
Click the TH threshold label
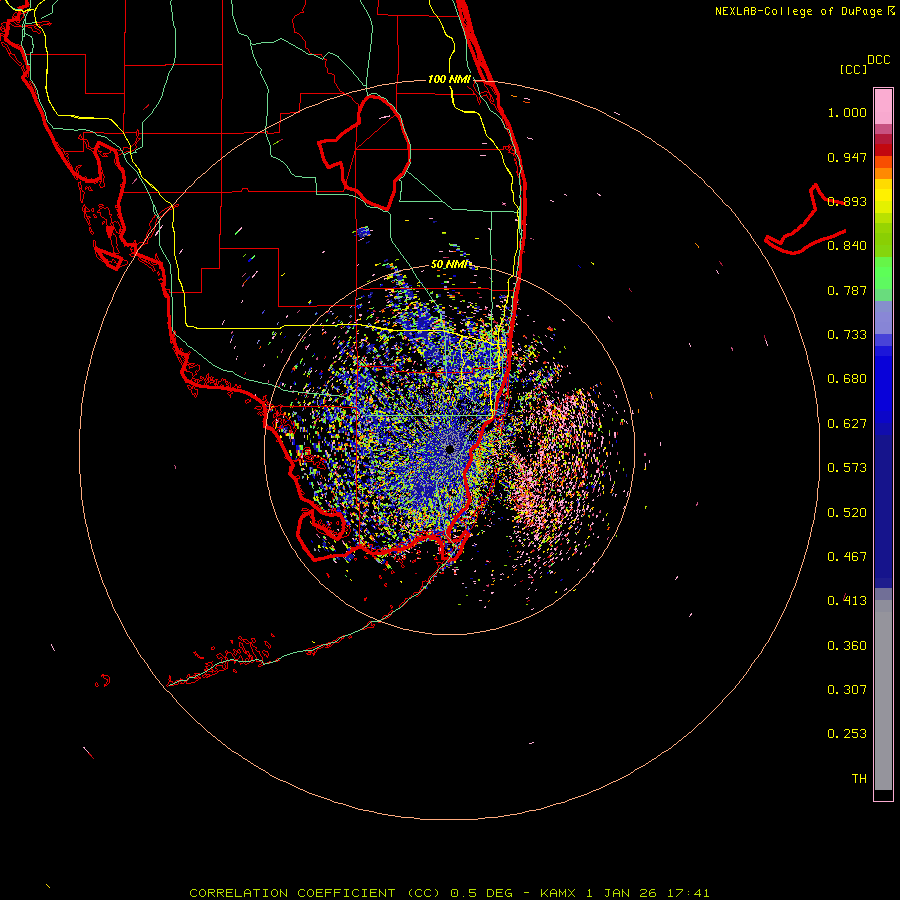[x=859, y=779]
